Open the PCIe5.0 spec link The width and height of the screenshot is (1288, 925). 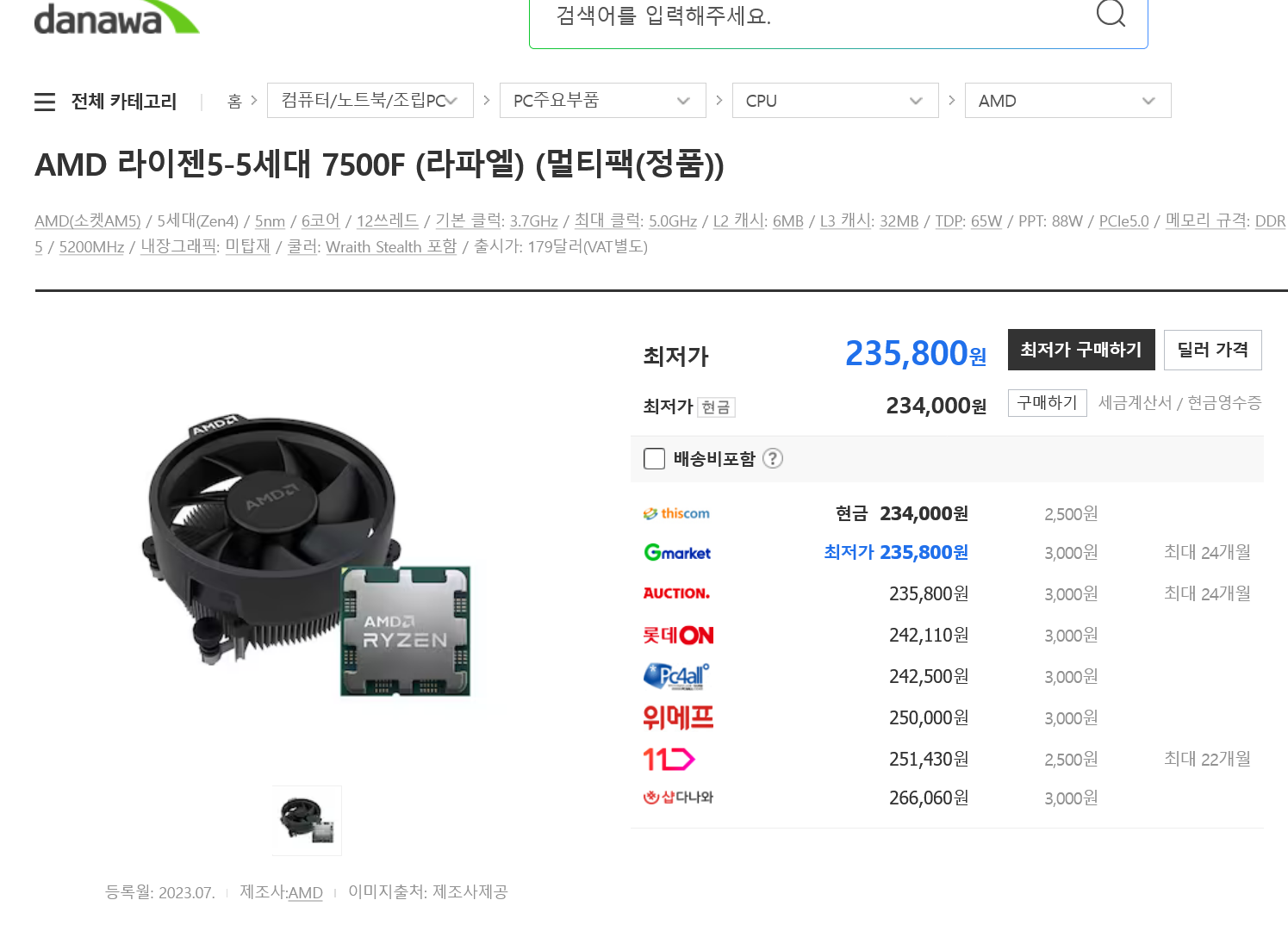[1124, 221]
